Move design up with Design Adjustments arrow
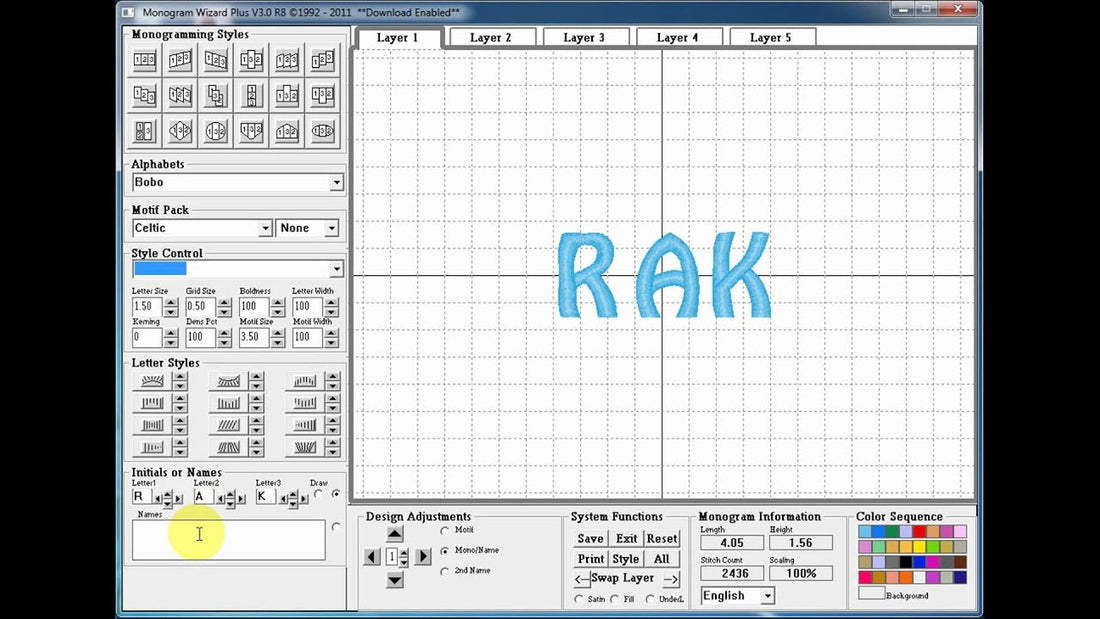Screen dimensions: 1100x619 tap(395, 535)
